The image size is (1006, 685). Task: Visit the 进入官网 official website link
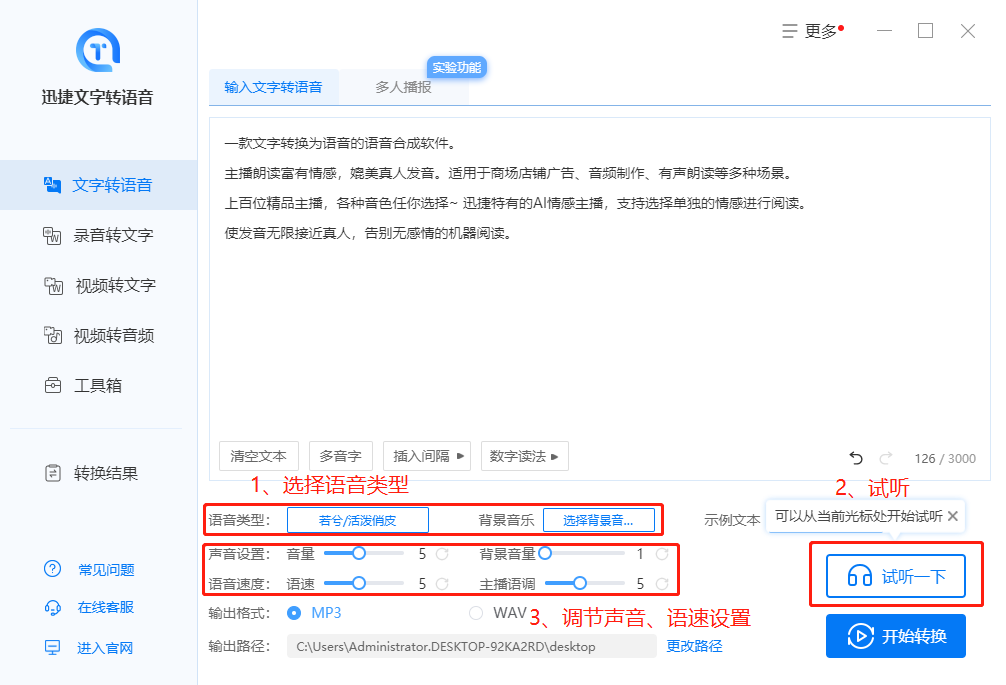[105, 648]
